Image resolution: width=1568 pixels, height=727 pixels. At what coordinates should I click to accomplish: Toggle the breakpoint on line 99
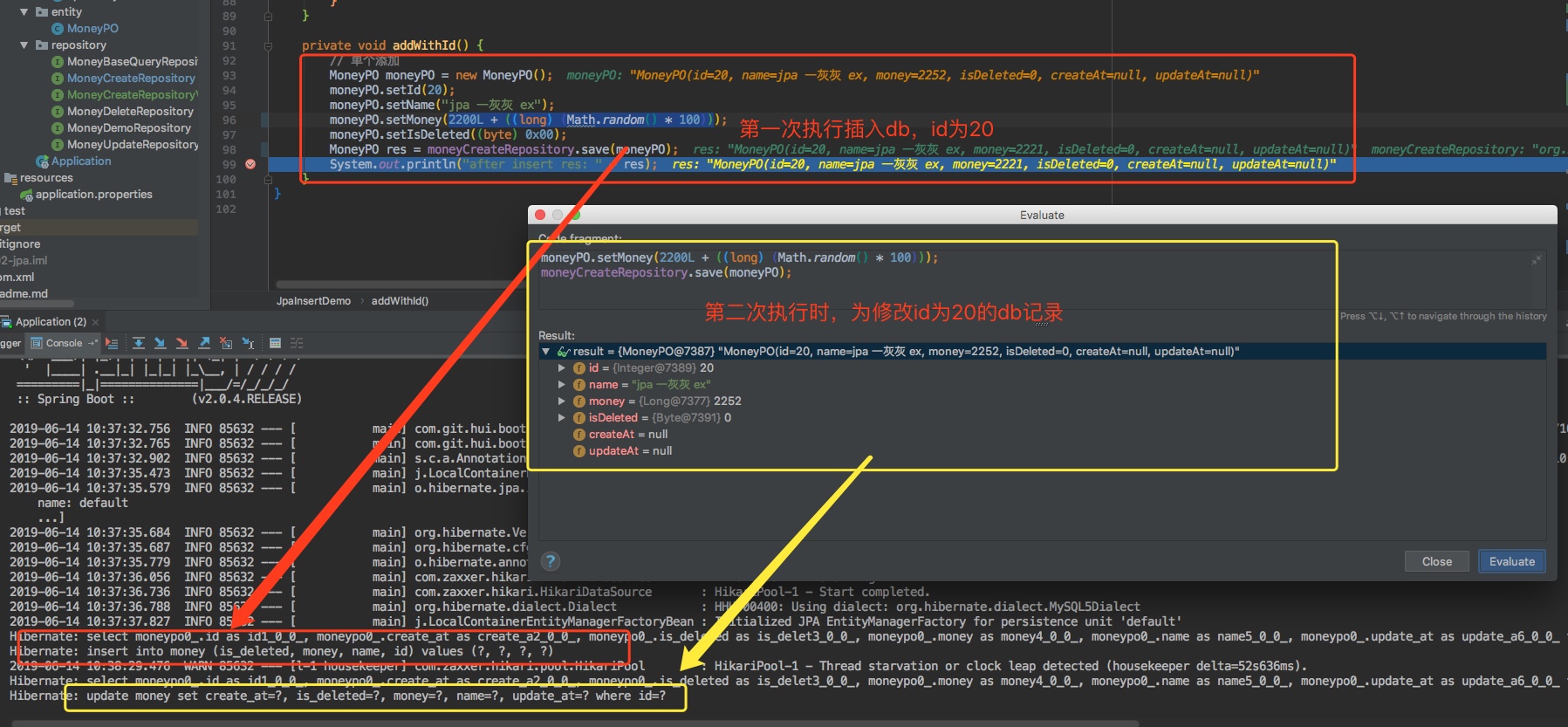(250, 164)
